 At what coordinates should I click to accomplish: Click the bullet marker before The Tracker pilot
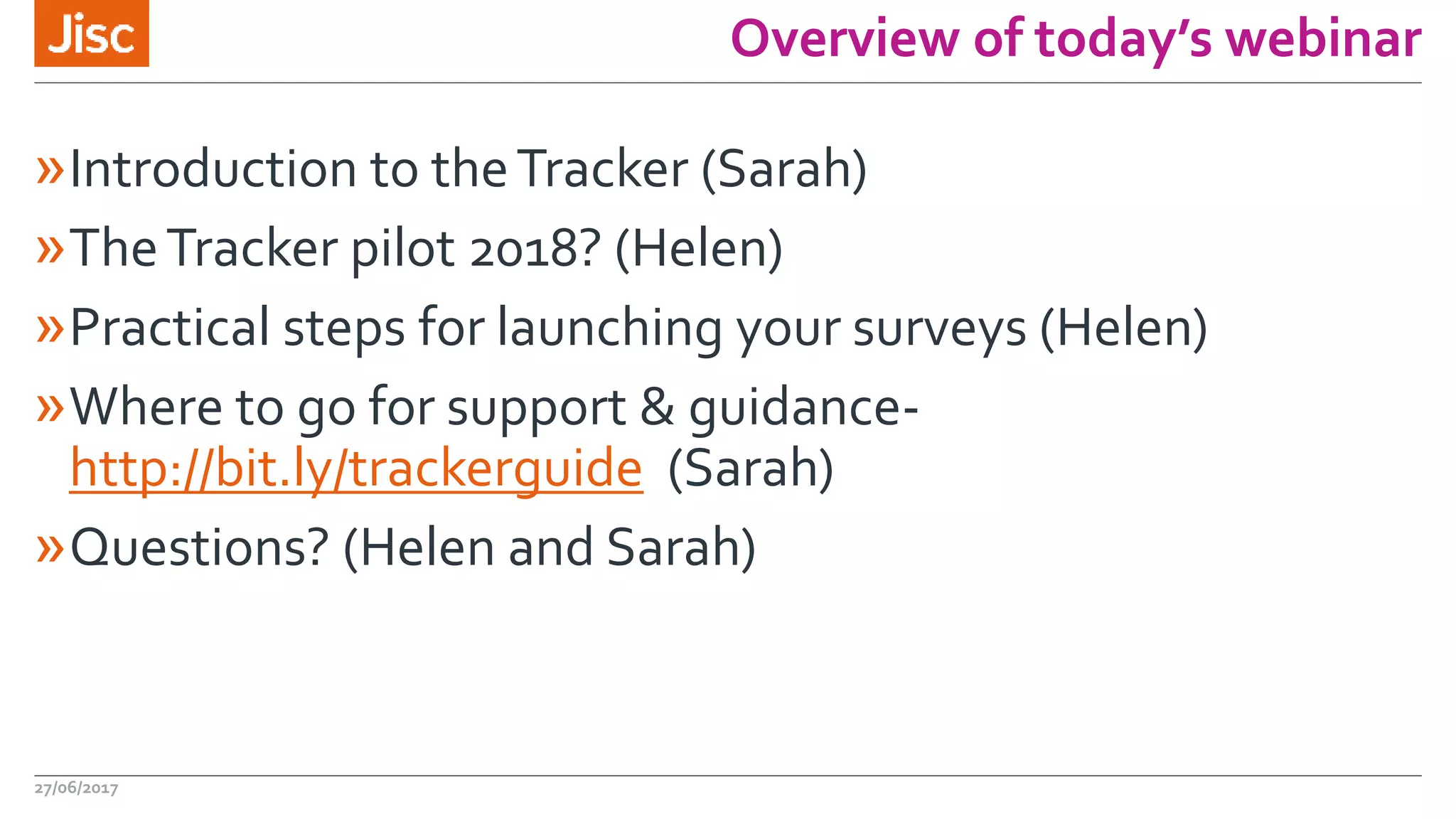click(50, 250)
